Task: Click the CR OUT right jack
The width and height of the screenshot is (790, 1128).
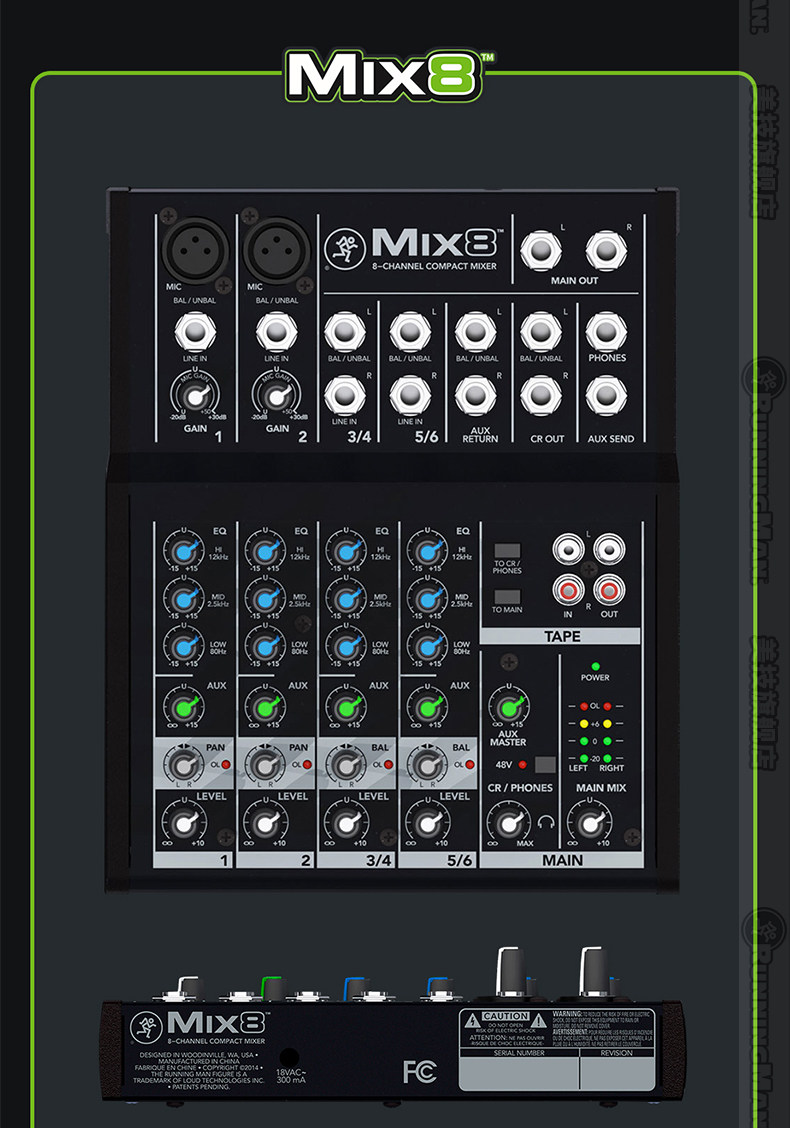Action: [x=540, y=396]
